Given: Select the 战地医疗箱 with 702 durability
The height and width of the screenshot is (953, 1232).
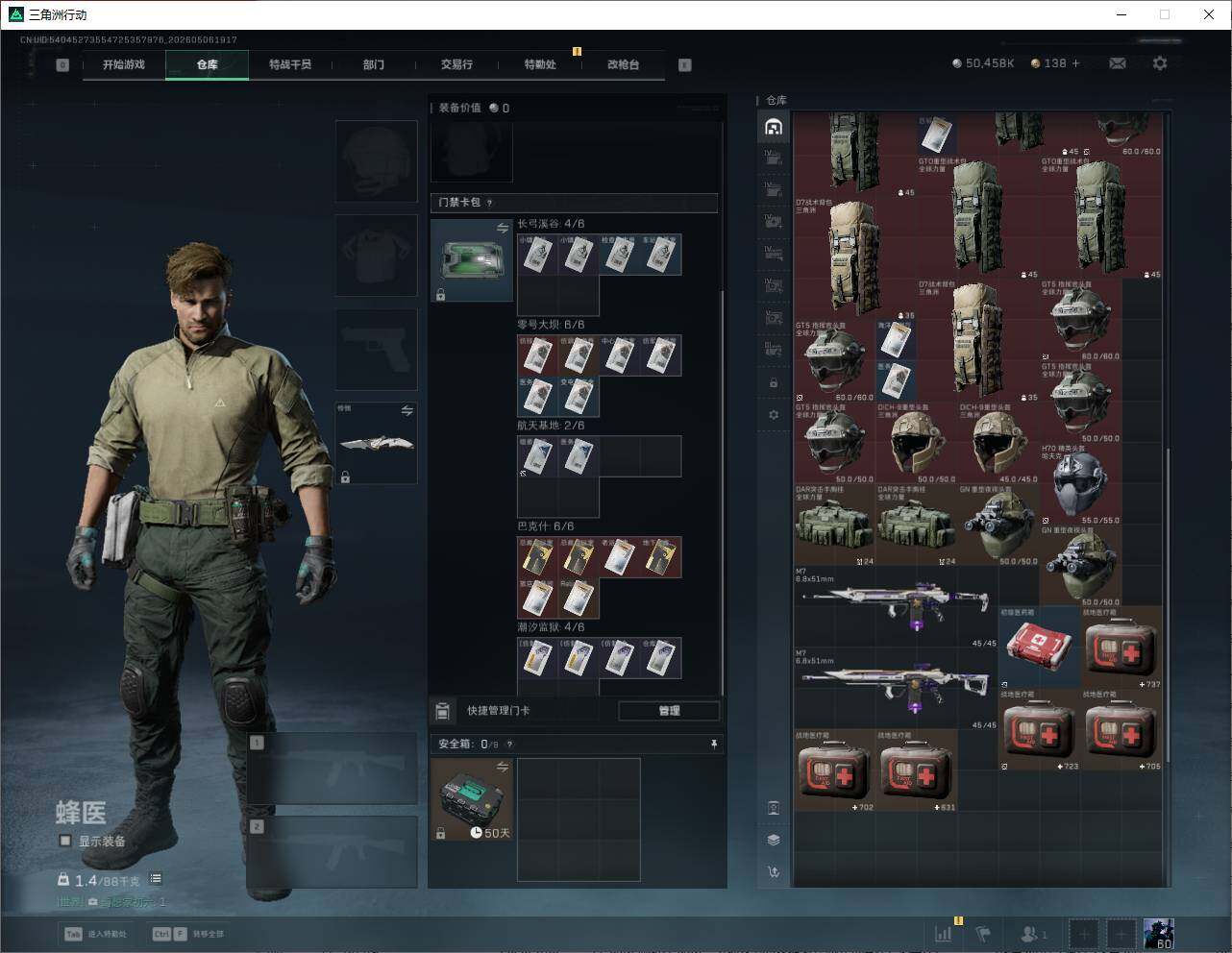Looking at the screenshot, I should (x=835, y=770).
